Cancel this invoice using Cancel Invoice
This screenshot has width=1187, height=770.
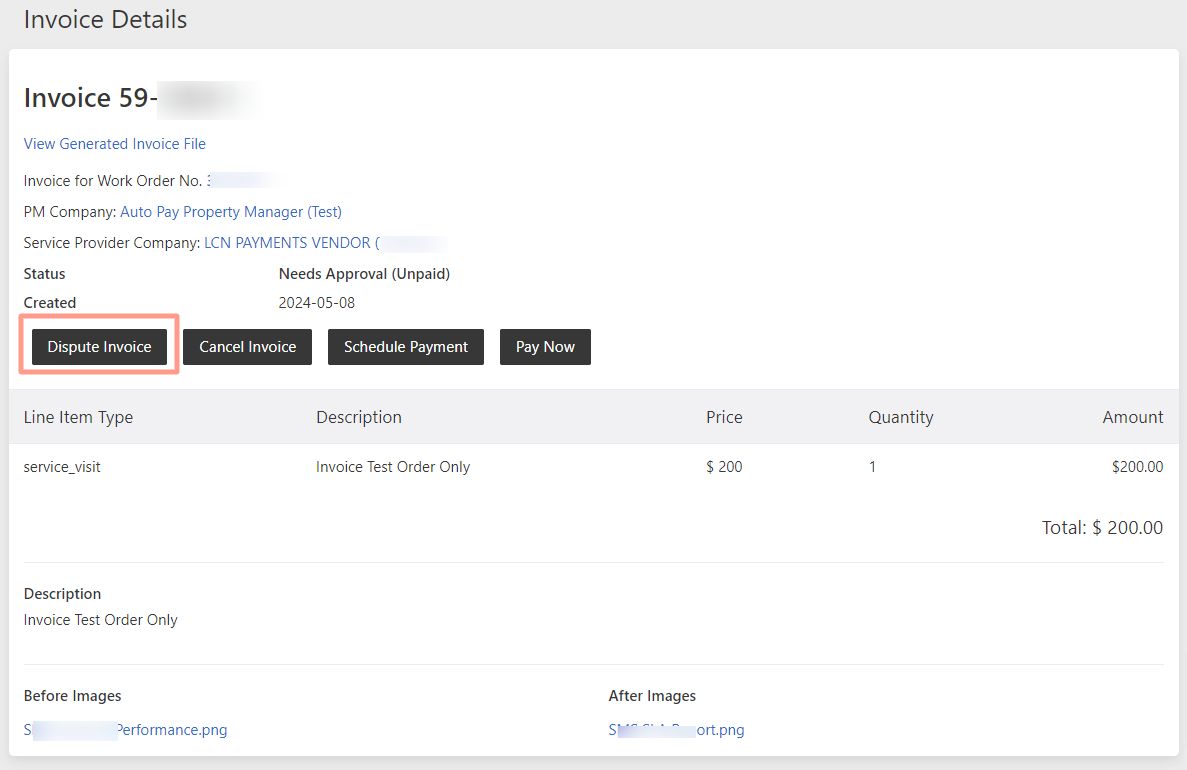tap(248, 347)
